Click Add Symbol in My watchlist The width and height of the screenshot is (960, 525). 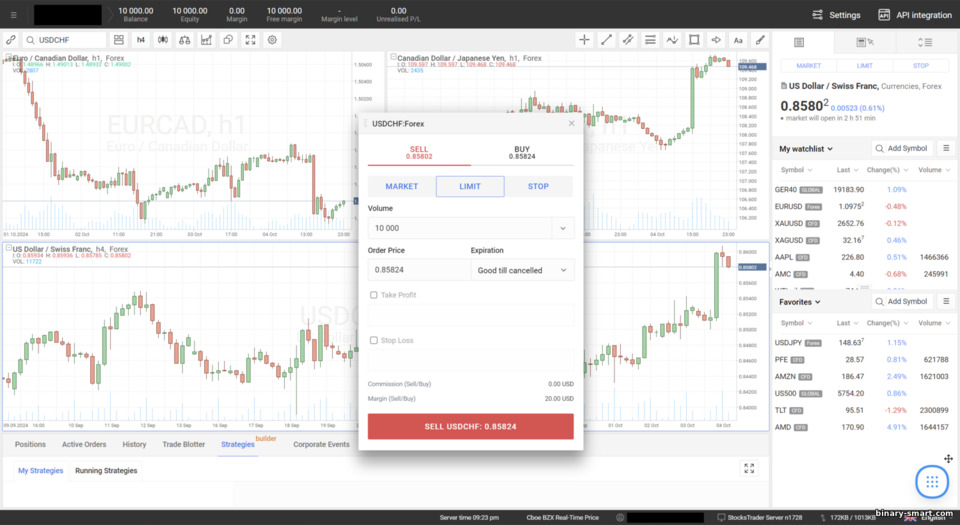901,148
